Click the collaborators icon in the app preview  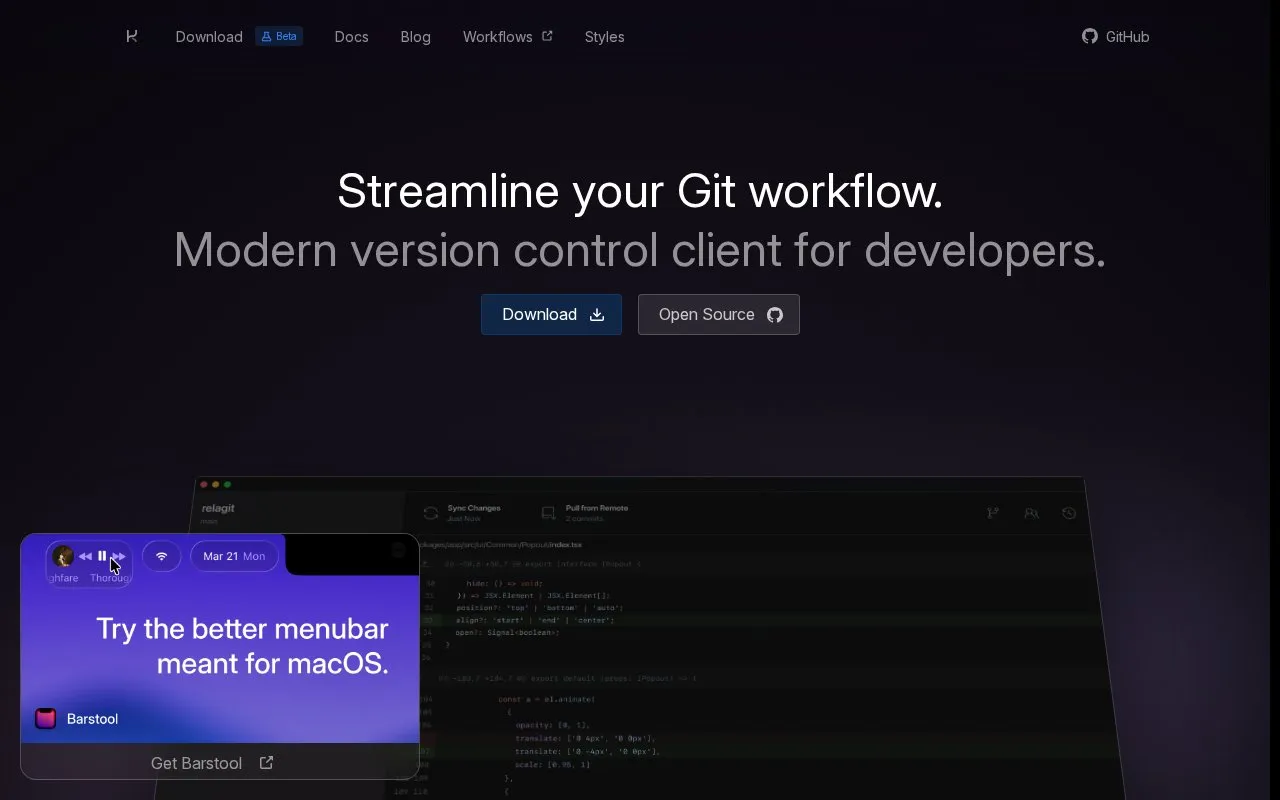(1031, 513)
